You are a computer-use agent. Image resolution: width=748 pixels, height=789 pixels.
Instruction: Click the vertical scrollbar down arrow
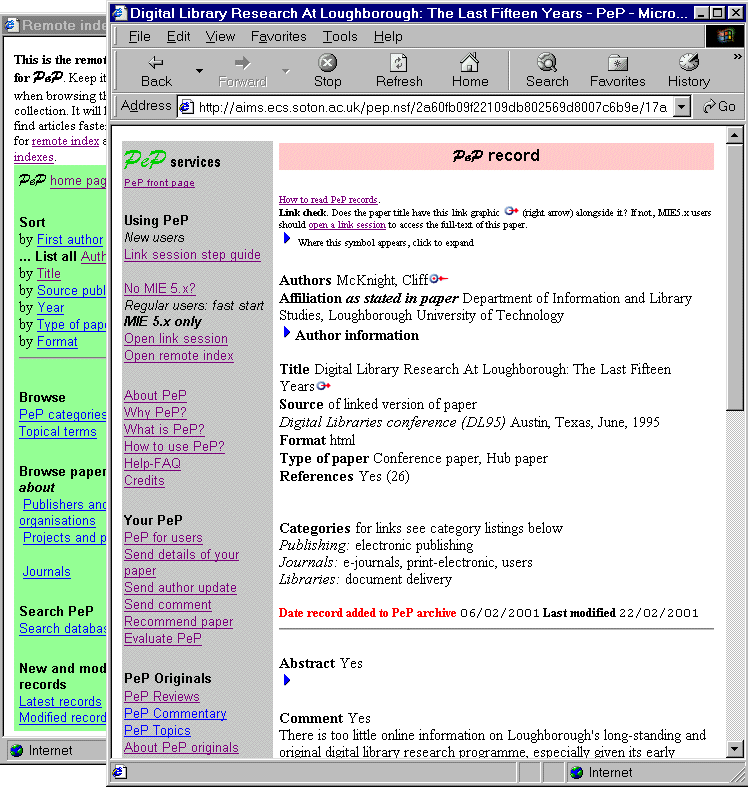pyautogui.click(x=735, y=749)
